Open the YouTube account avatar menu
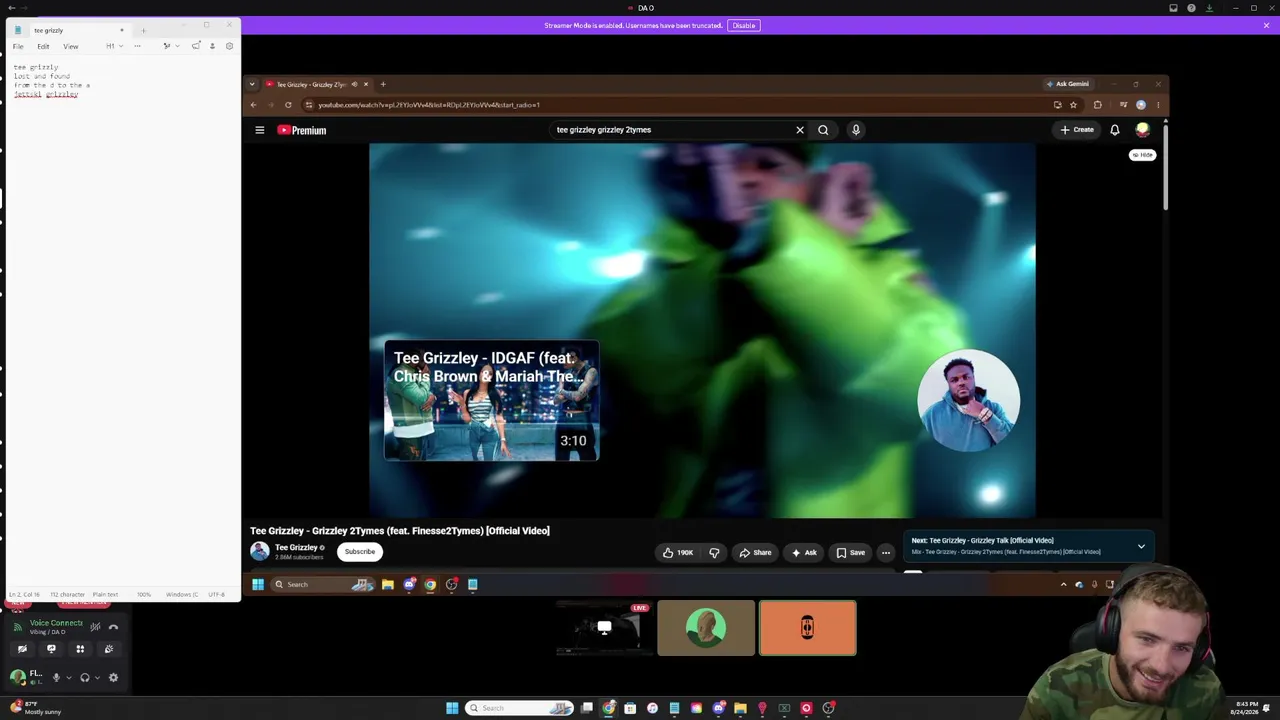The image size is (1280, 720). tap(1143, 130)
